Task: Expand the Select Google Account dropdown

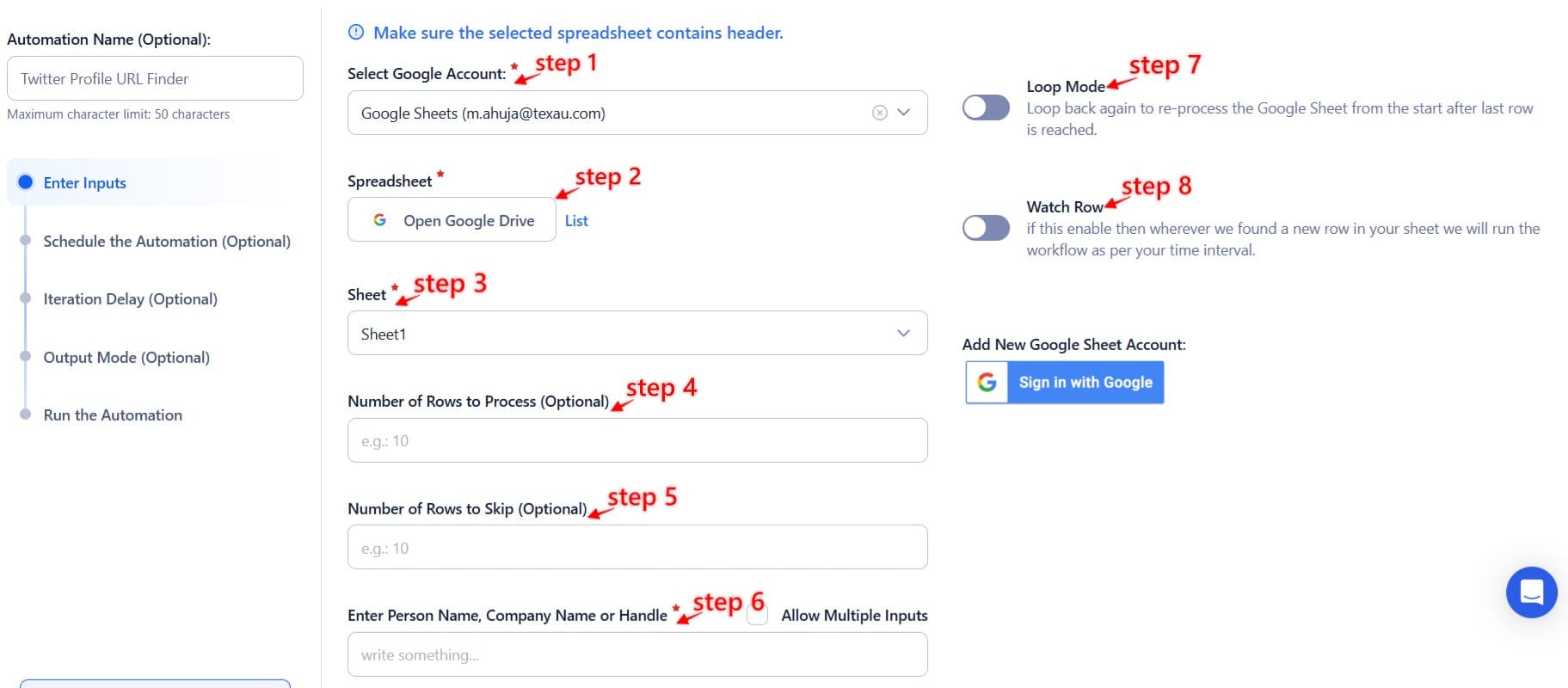Action: coord(903,112)
